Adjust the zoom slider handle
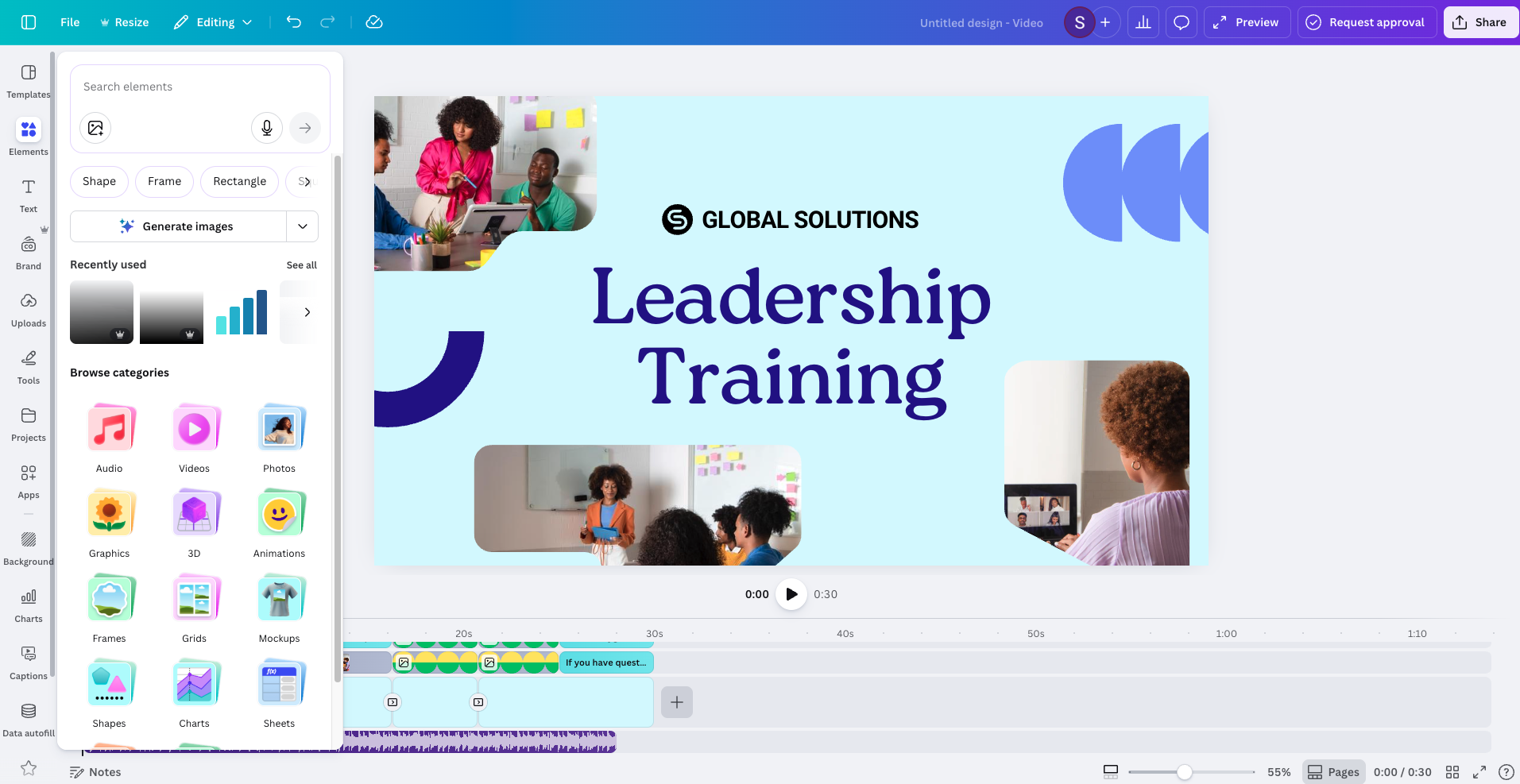 tap(1185, 772)
